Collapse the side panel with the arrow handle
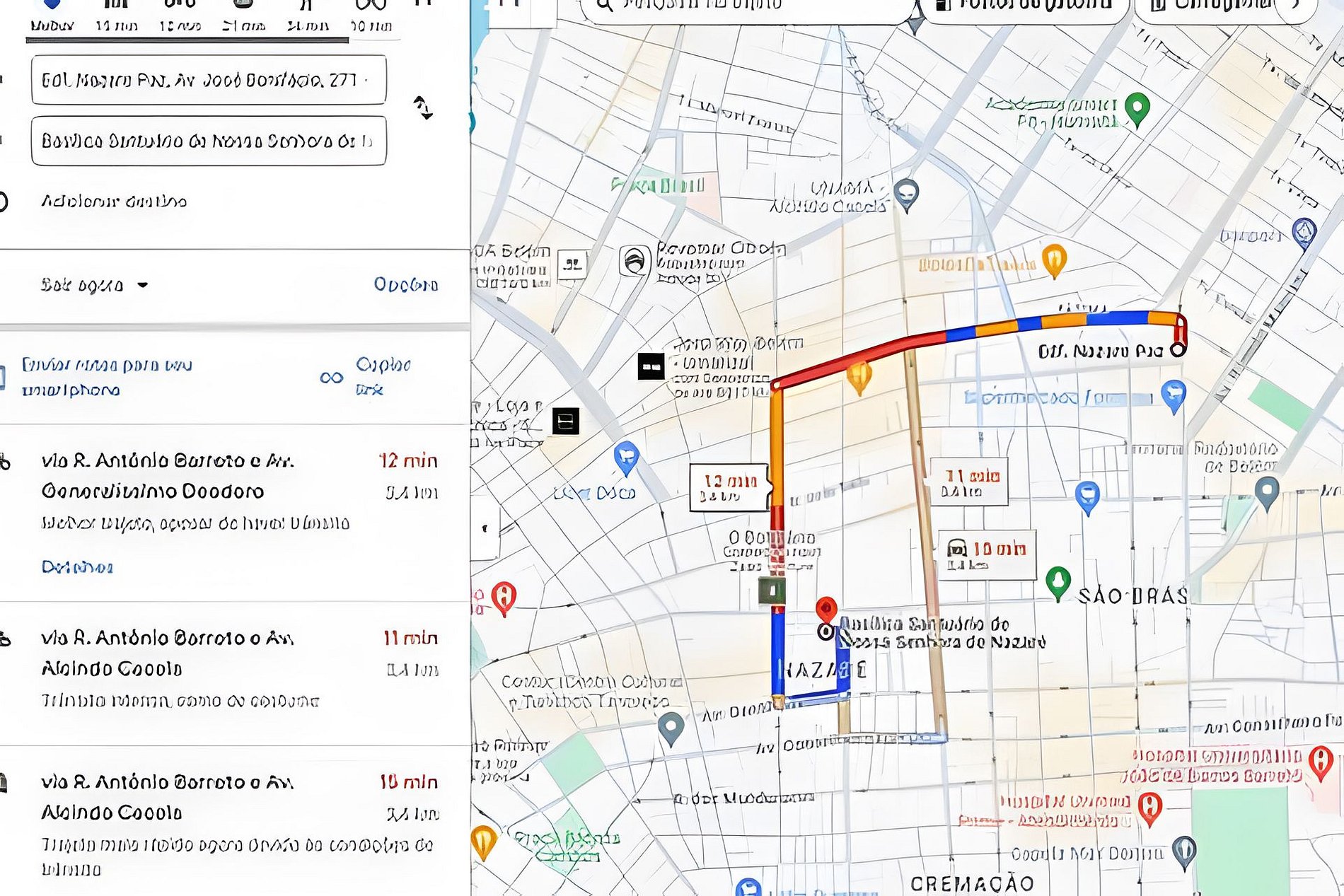The image size is (1344, 896). 485,528
